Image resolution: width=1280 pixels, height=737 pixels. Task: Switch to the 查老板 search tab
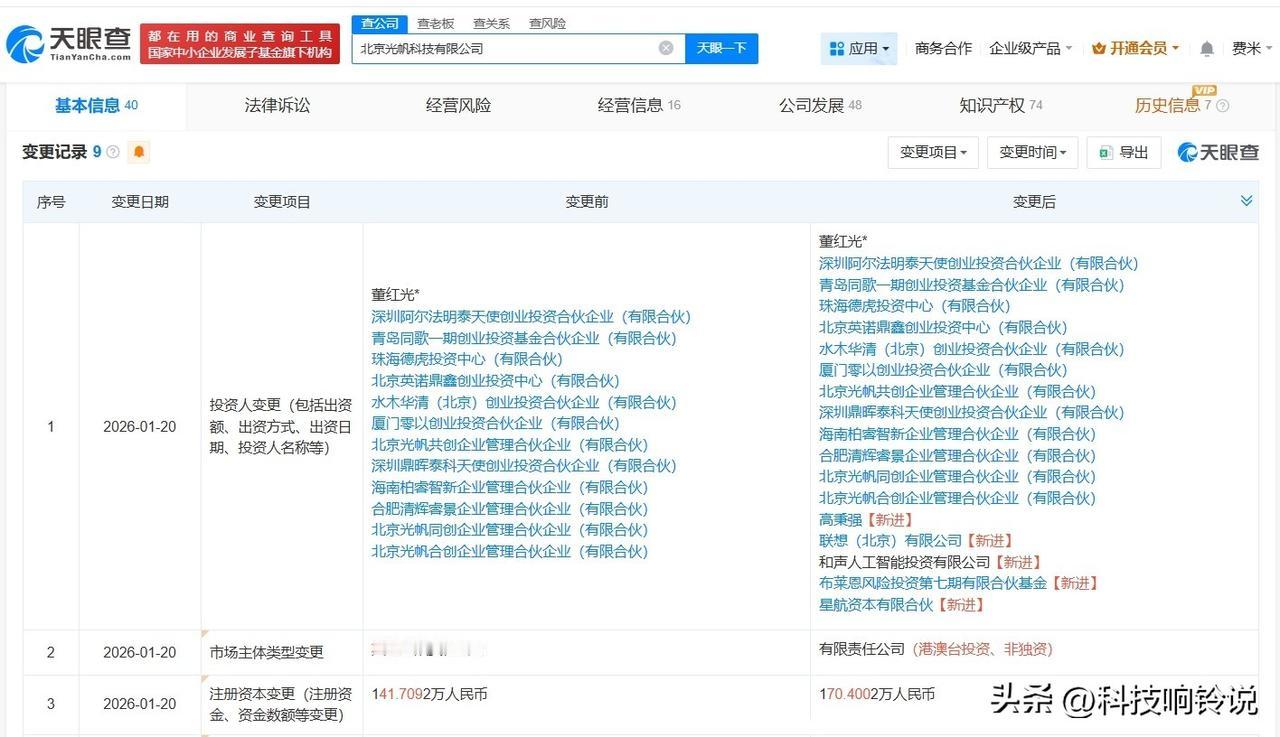pyautogui.click(x=435, y=22)
